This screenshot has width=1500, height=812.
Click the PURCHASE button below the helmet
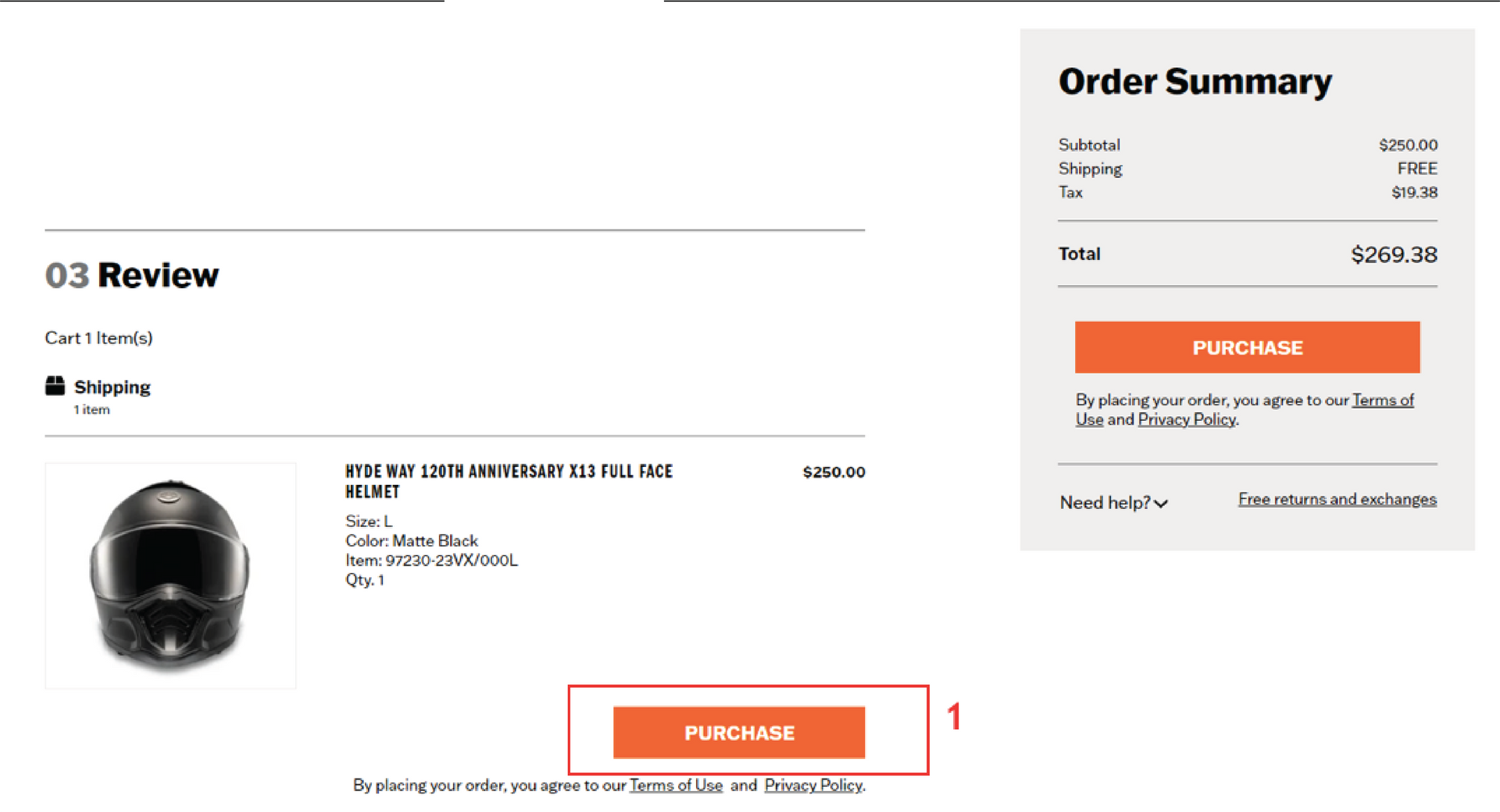coord(739,732)
